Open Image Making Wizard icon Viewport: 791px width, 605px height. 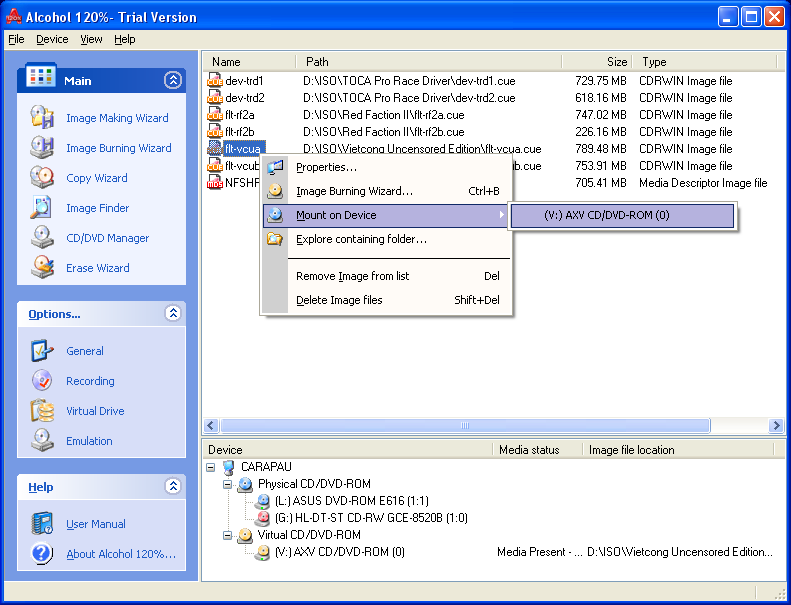42,117
